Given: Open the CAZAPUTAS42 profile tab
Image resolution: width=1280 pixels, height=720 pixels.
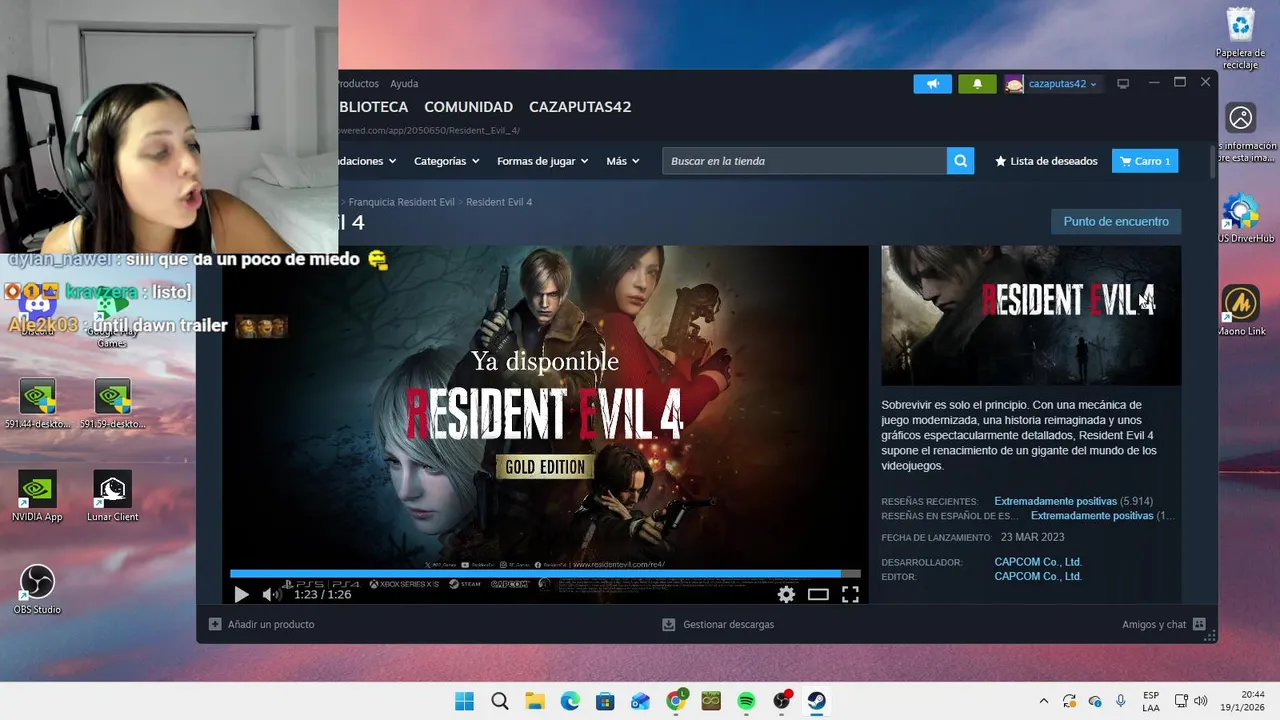Looking at the screenshot, I should 580,107.
